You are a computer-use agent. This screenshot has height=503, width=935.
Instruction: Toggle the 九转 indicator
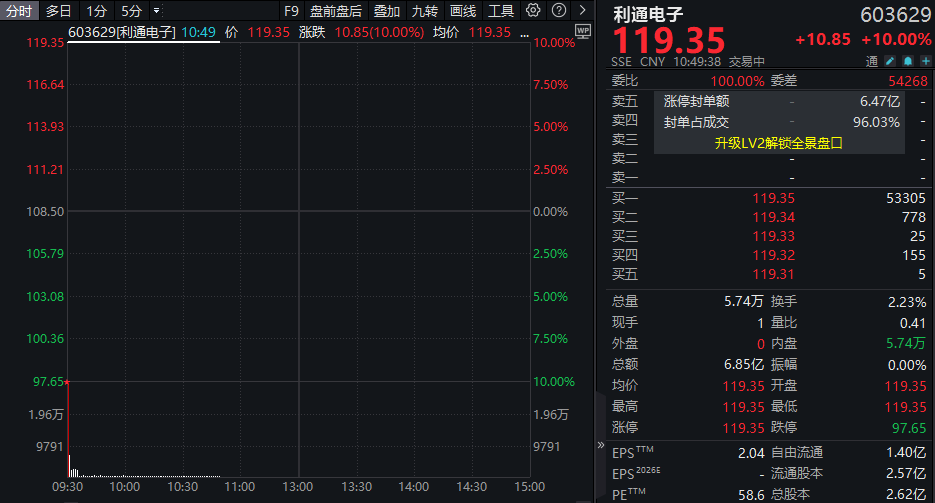coord(424,11)
